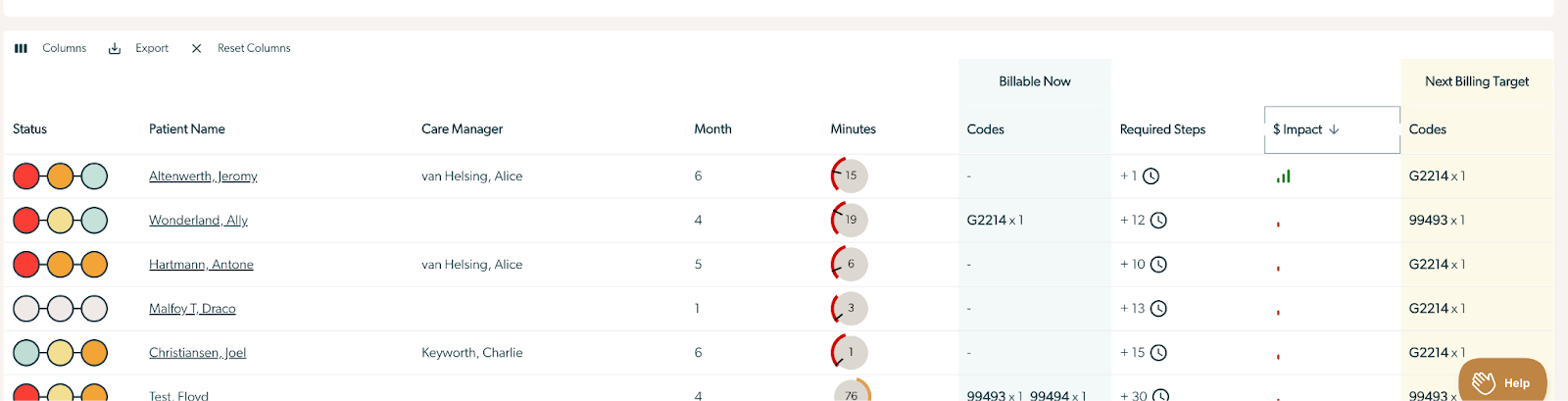Click the clock icon in Wonderland's row
Screen dimensions: 1568x401
1158,221
